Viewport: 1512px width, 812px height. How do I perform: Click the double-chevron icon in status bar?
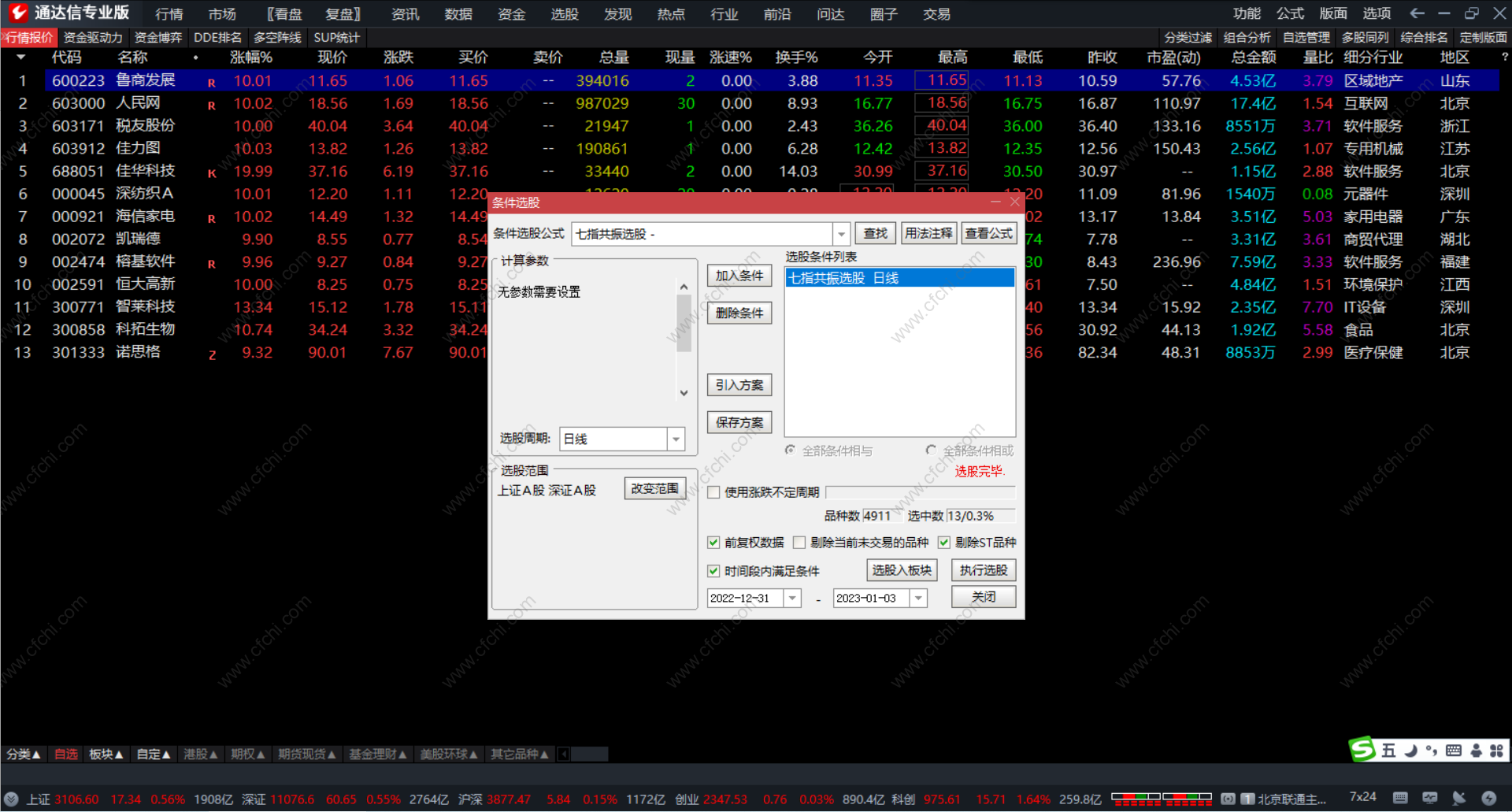[x=11, y=799]
